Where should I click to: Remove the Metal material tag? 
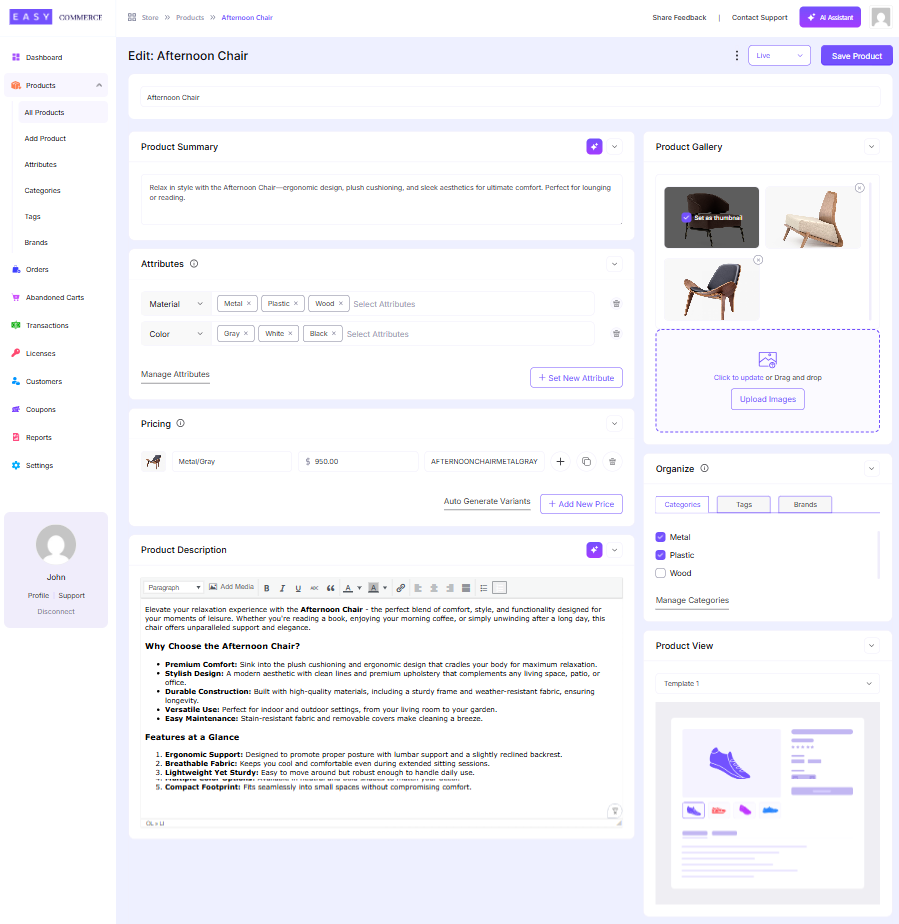[x=249, y=303]
